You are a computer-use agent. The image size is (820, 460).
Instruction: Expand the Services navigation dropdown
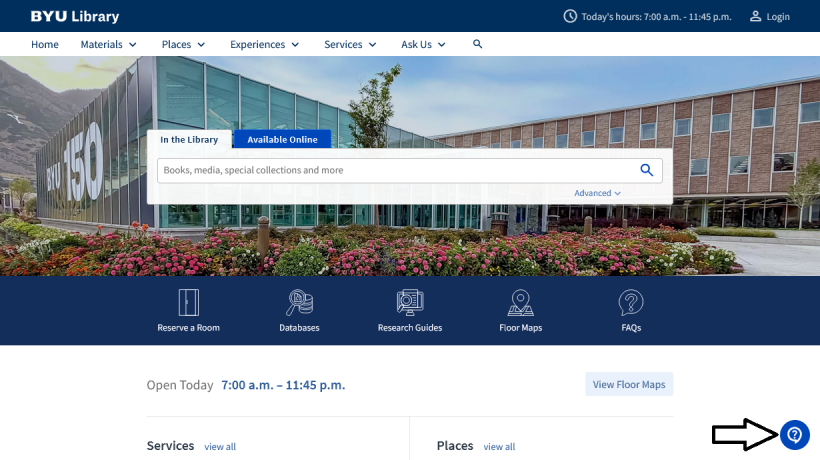coord(350,45)
